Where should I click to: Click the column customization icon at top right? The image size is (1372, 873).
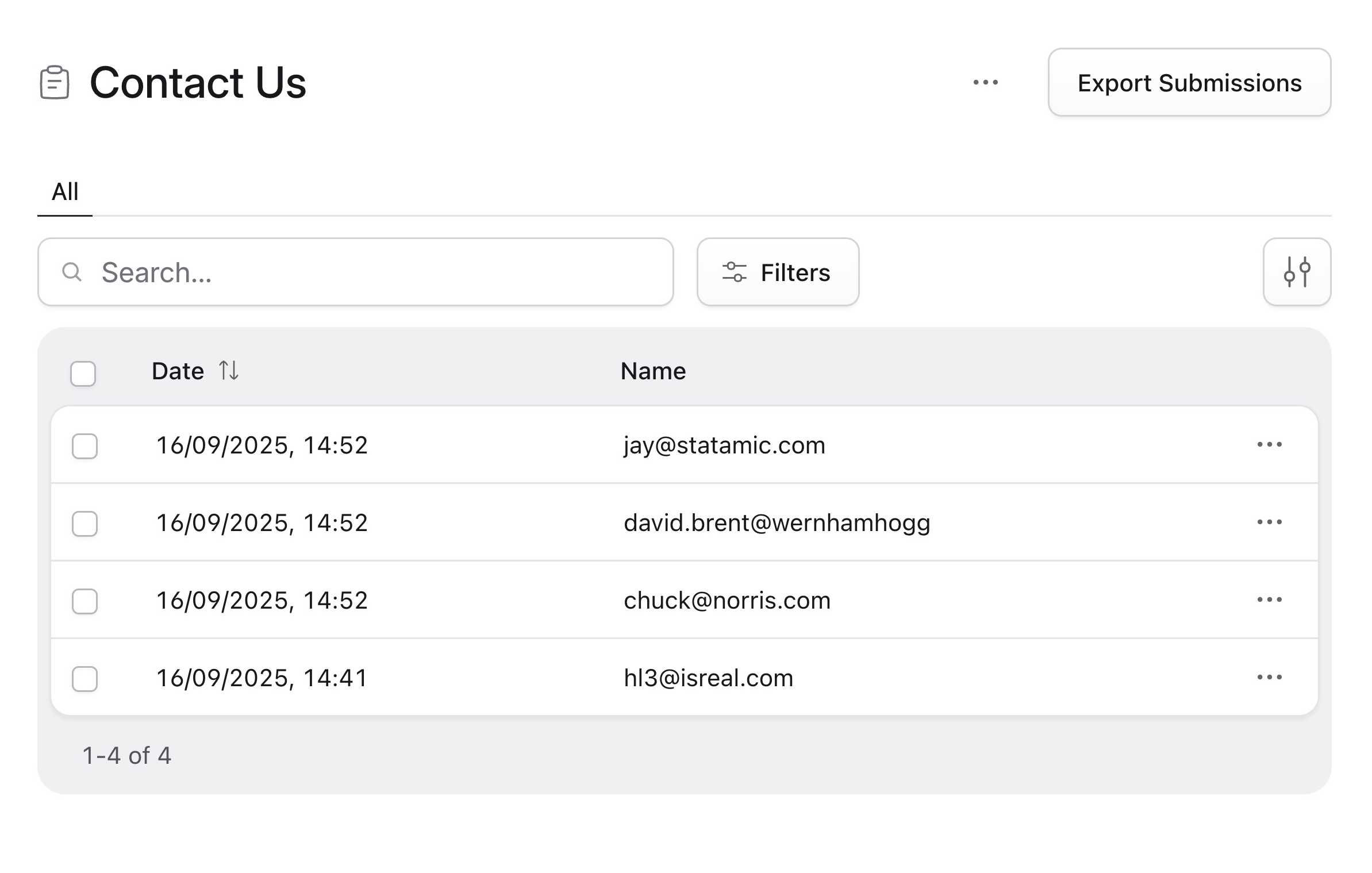(x=1297, y=272)
